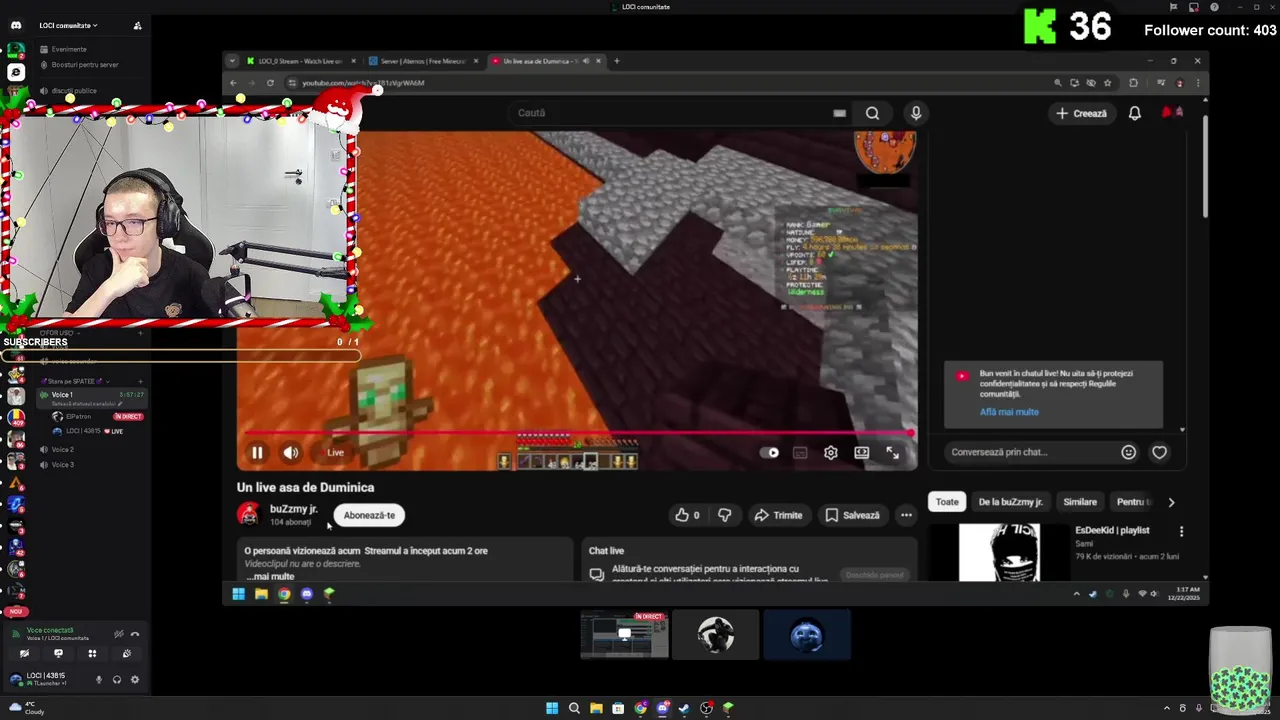Expand description with ...mai multe
The image size is (1280, 720).
coord(270,576)
